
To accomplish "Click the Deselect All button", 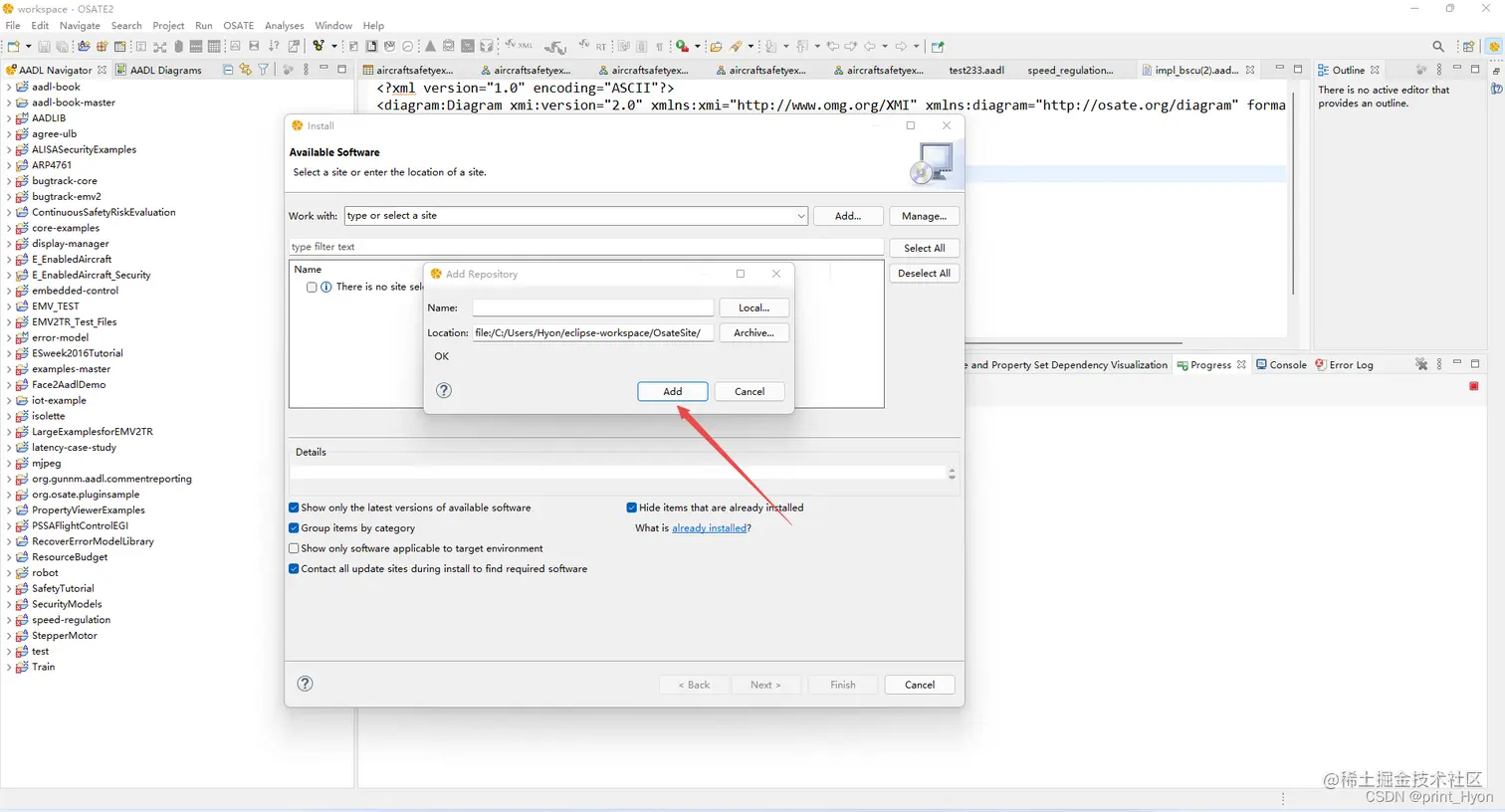I will (x=924, y=273).
